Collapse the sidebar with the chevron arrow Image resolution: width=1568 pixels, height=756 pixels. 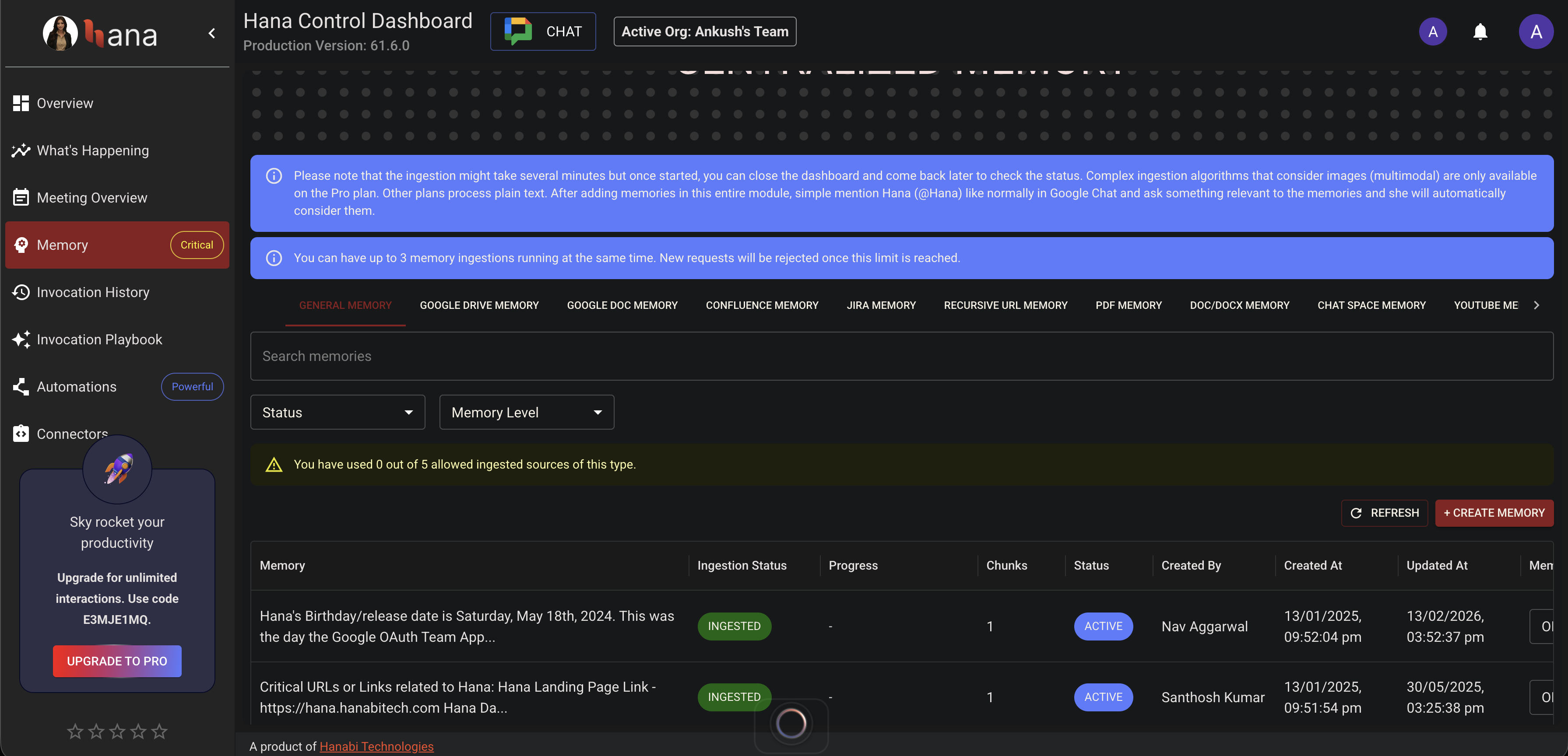(212, 33)
